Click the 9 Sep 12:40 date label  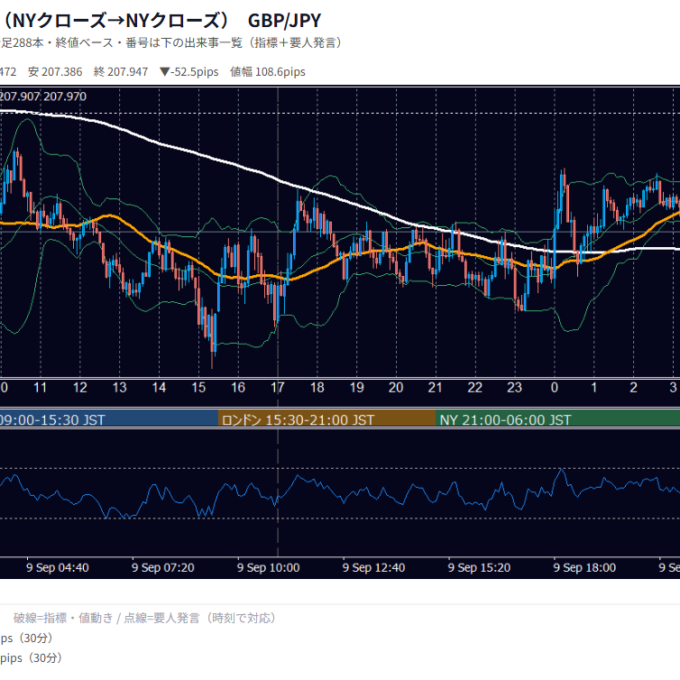(374, 568)
